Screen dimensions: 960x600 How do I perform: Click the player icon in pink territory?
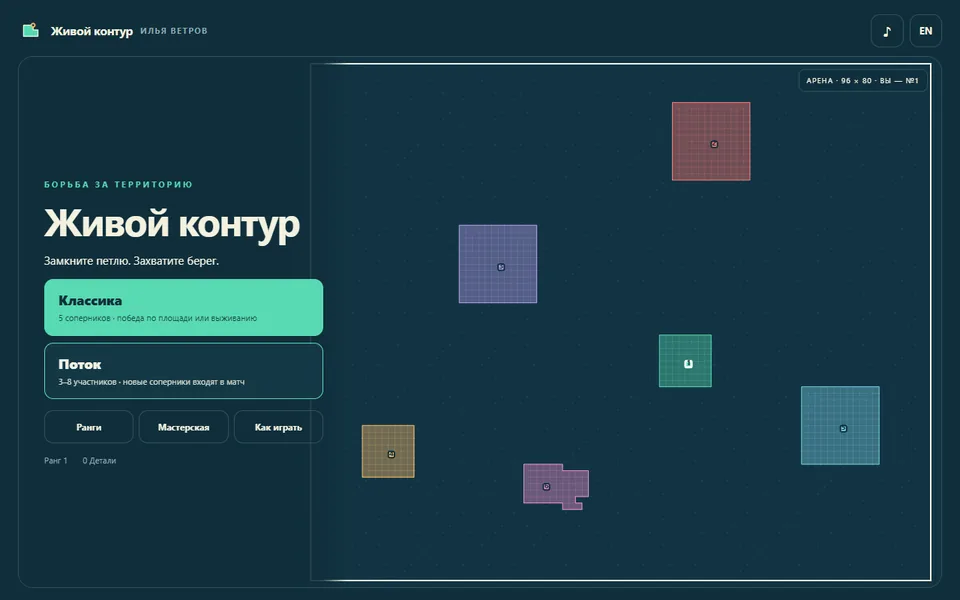(547, 487)
